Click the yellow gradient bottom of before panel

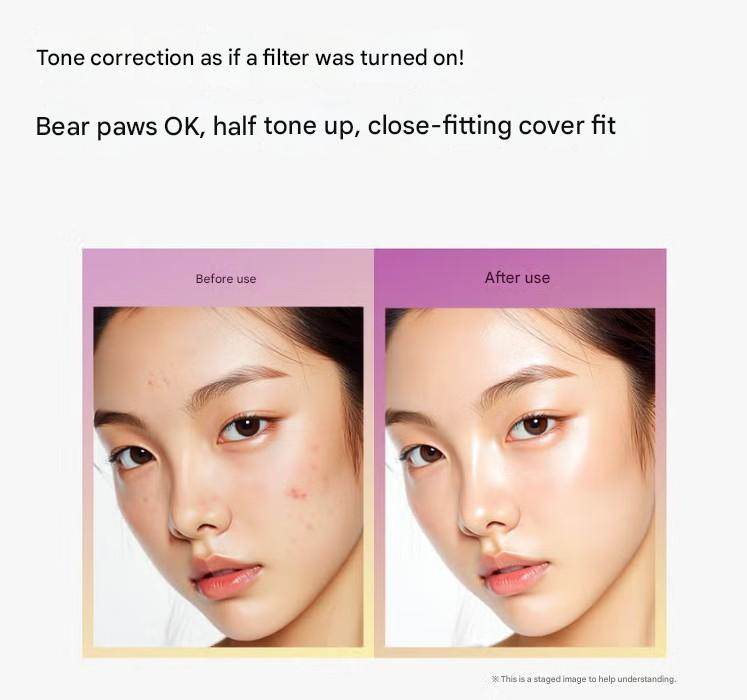[228, 652]
